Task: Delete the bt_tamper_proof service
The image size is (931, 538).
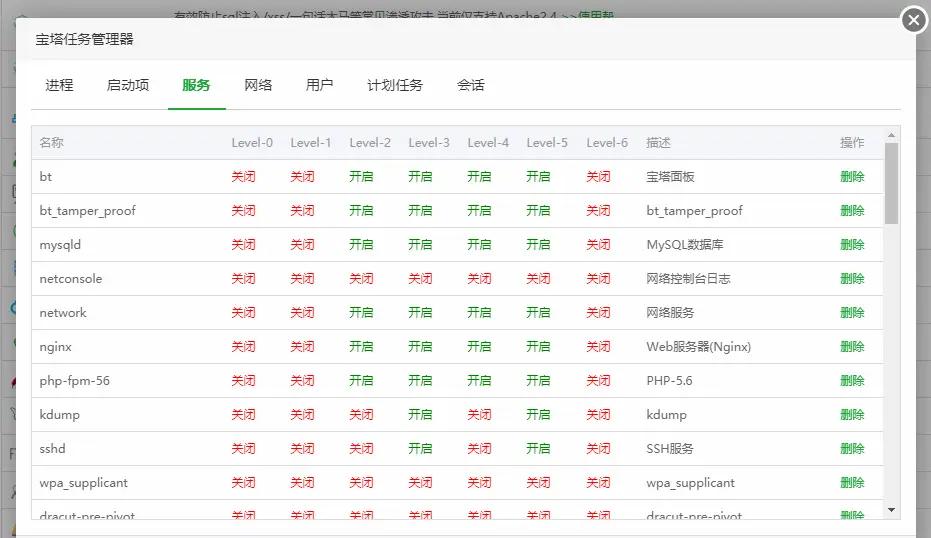Action: [x=852, y=211]
